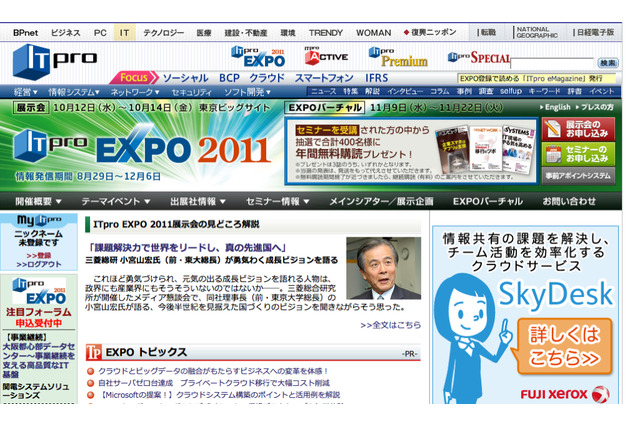Select the IT top menu tab
Viewport: 640px width, 426px height.
[124, 33]
